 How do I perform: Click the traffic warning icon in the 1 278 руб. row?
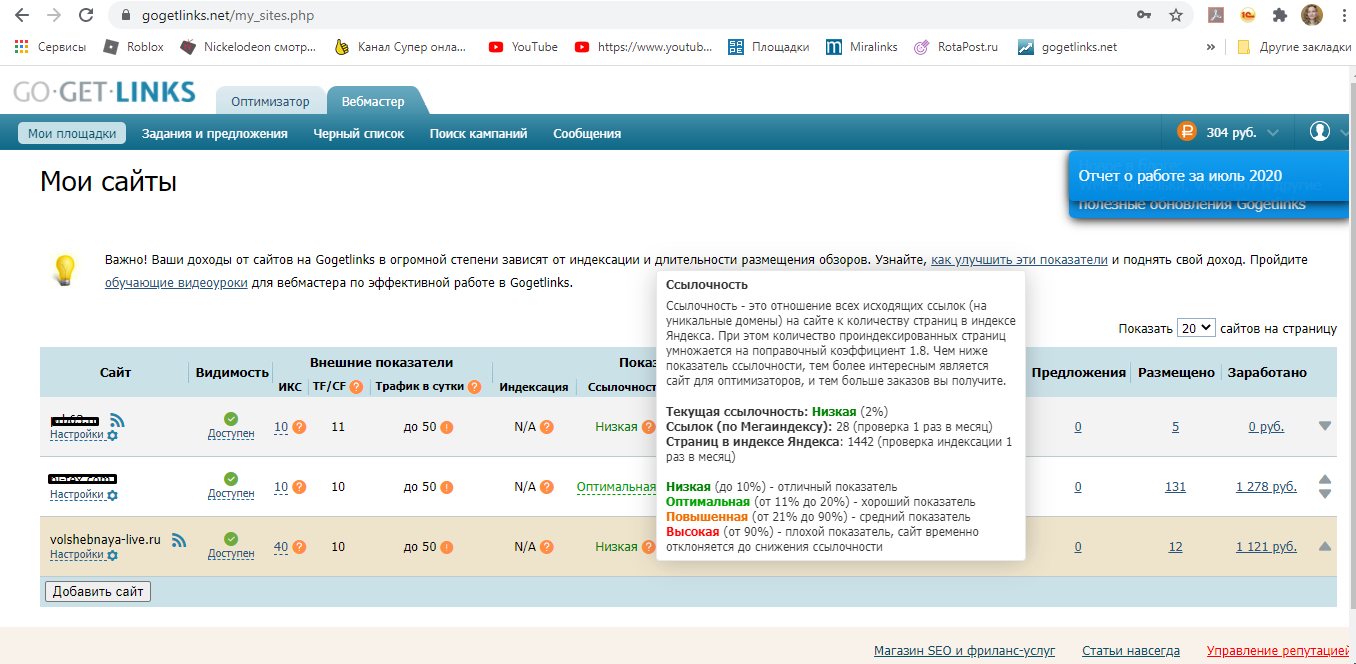[x=447, y=487]
